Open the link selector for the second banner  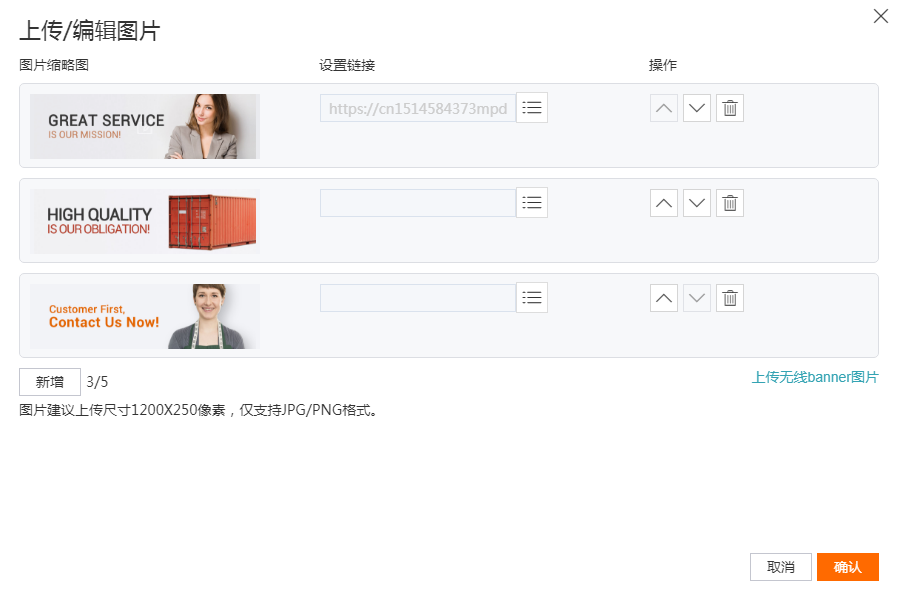pyautogui.click(x=531, y=202)
